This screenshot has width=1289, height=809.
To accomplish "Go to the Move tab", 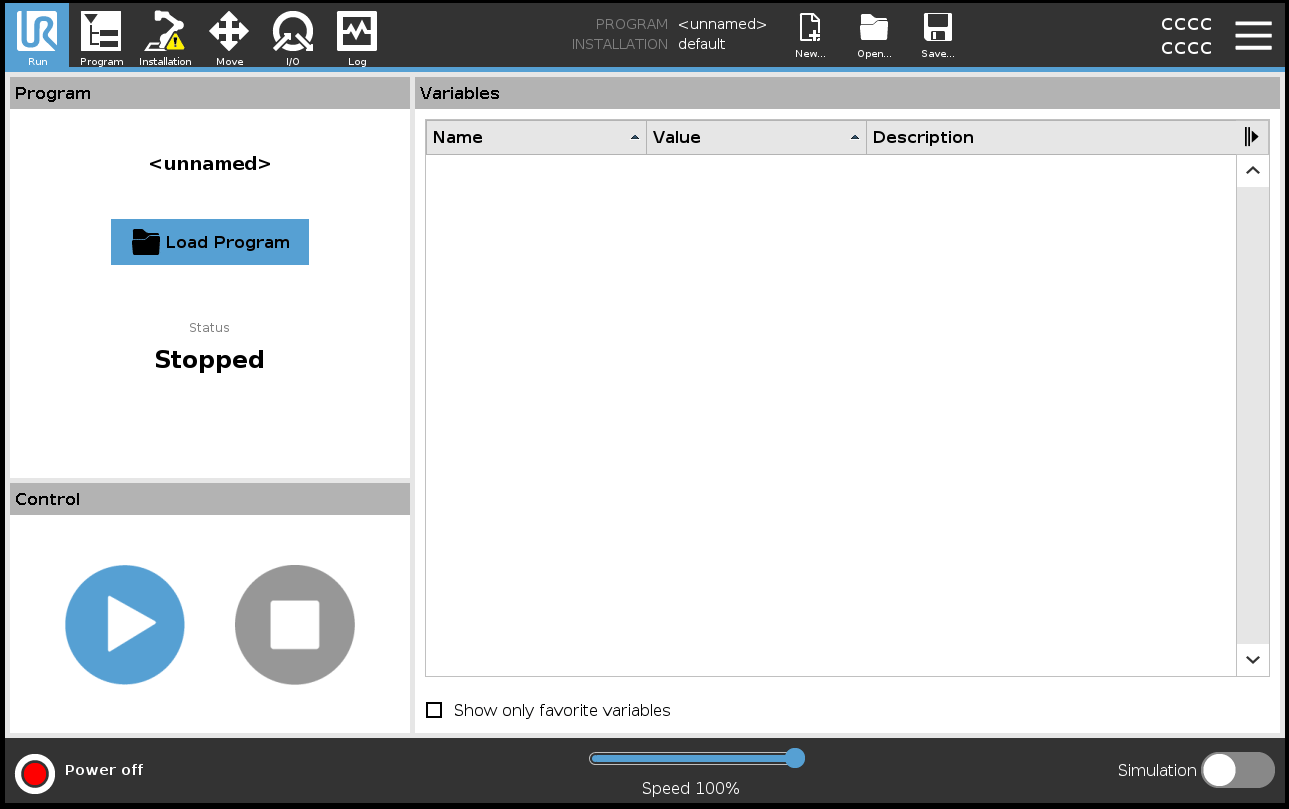I will [x=229, y=36].
